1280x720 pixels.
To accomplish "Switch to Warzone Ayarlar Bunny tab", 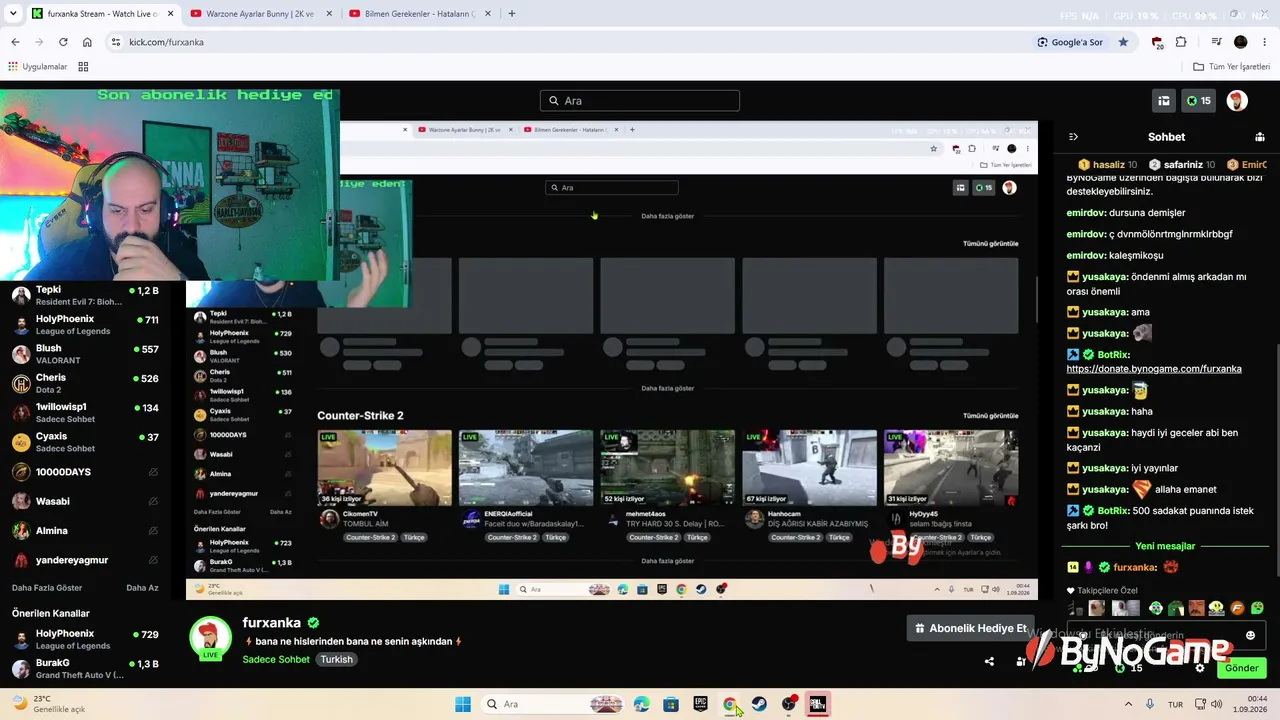I will pos(262,14).
